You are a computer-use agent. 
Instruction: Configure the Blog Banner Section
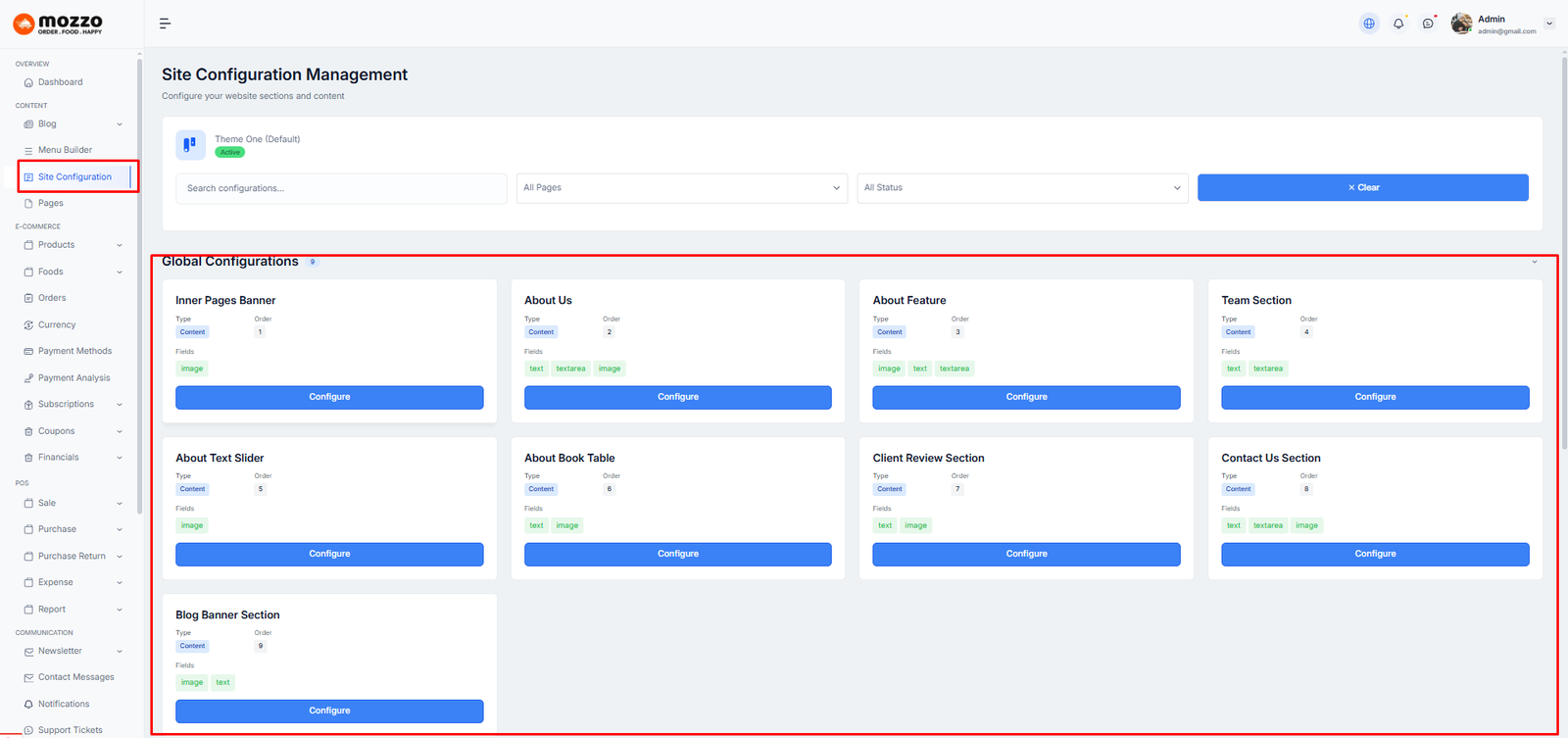(x=329, y=711)
